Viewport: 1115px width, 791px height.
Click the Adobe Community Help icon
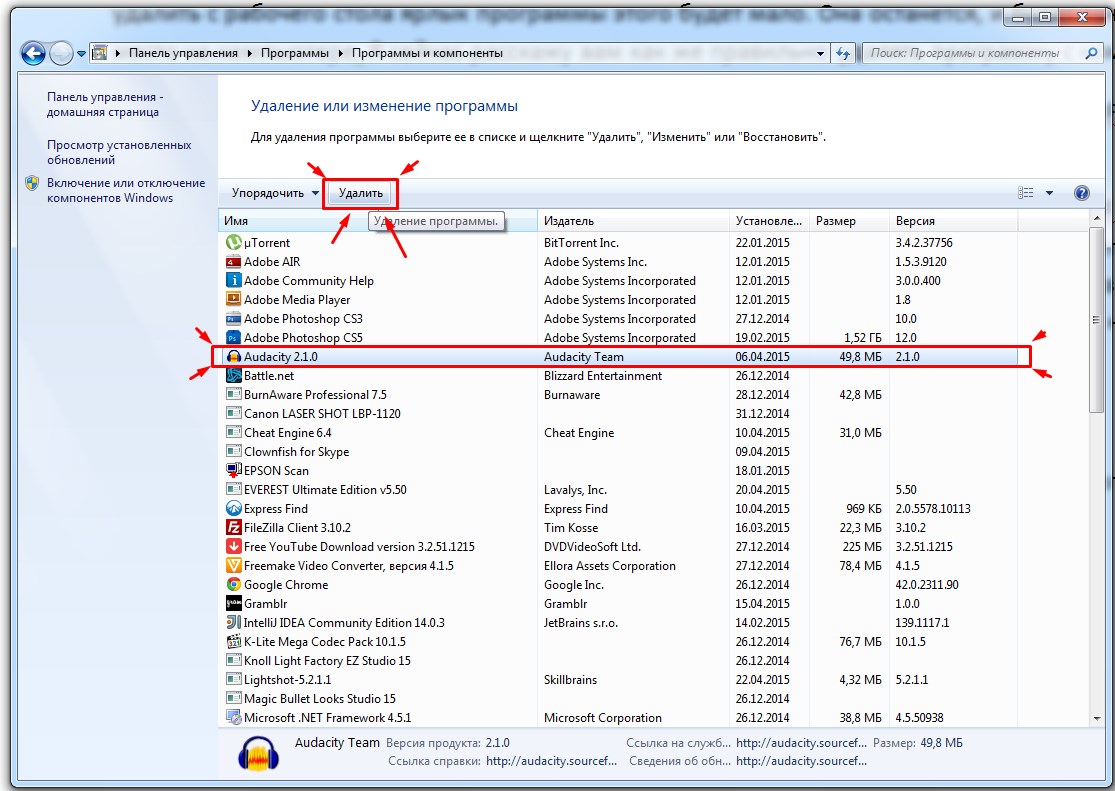[233, 280]
